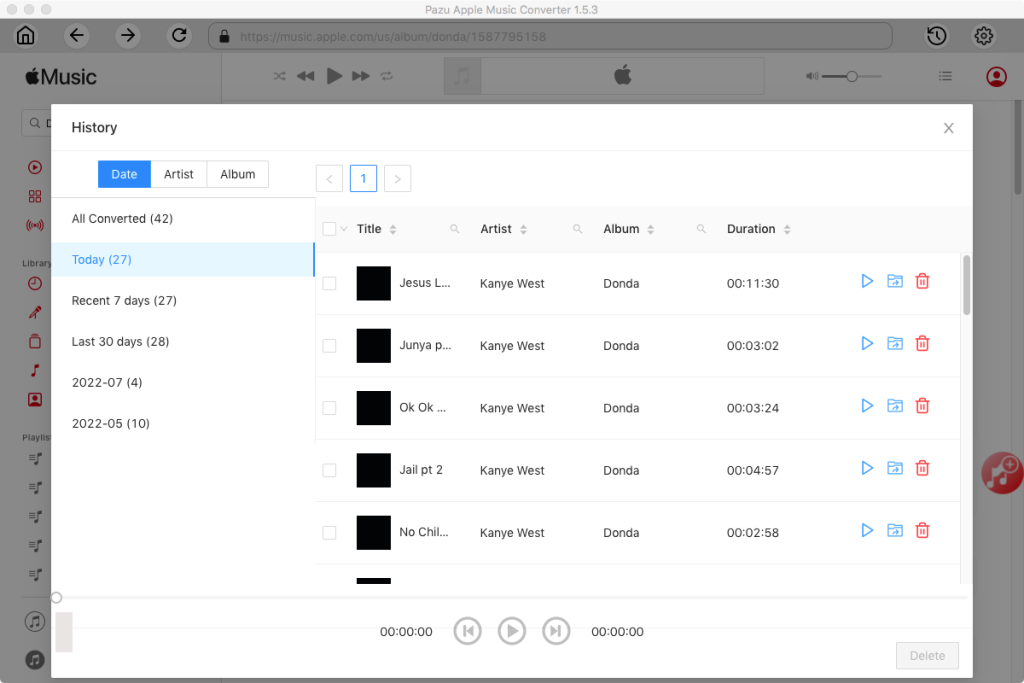
Task: Reload the page with refresh icon
Action: [179, 36]
